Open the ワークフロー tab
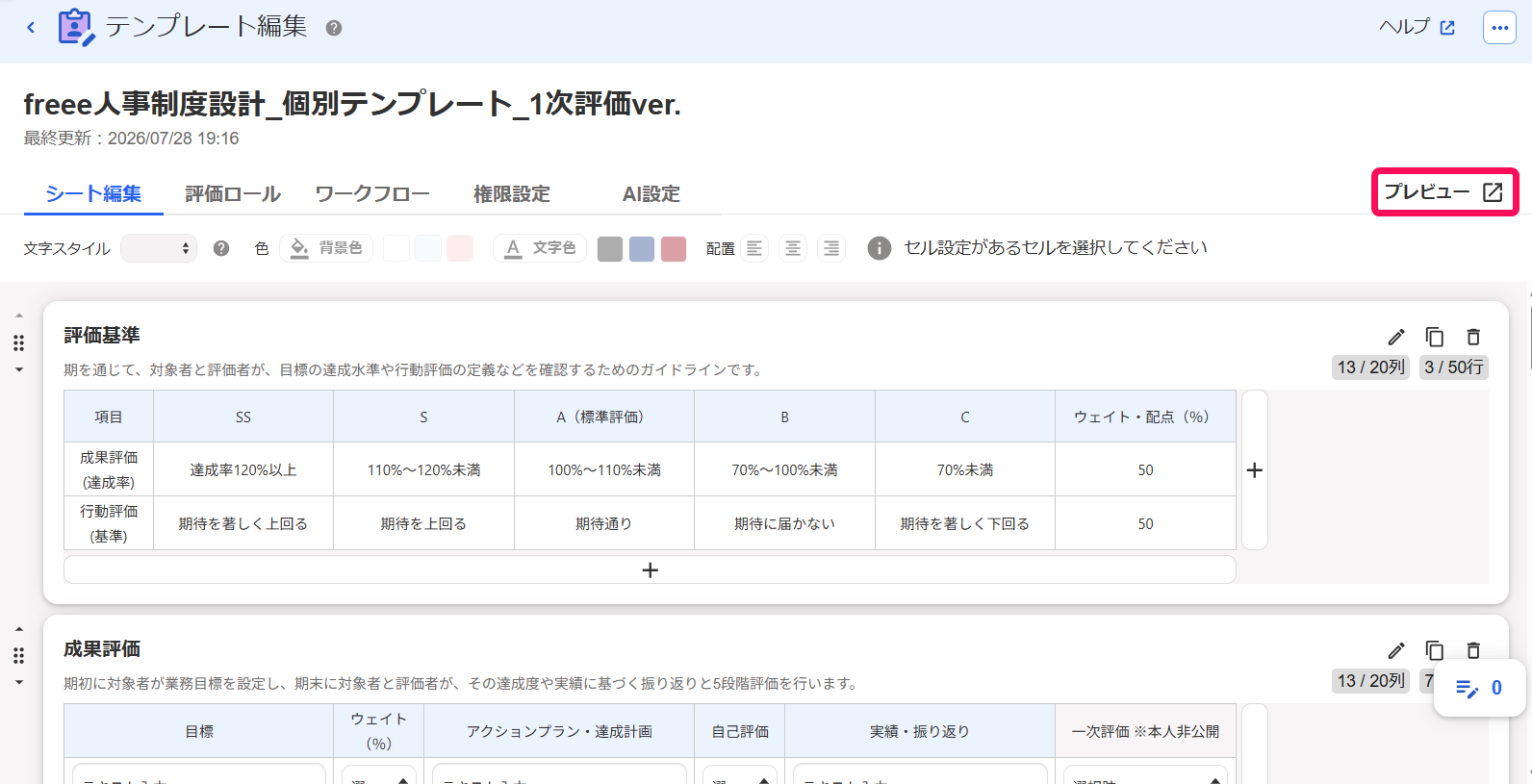 (x=372, y=193)
